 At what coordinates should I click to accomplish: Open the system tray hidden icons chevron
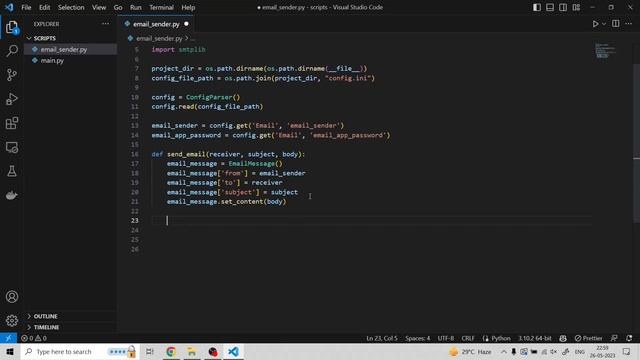click(504, 351)
